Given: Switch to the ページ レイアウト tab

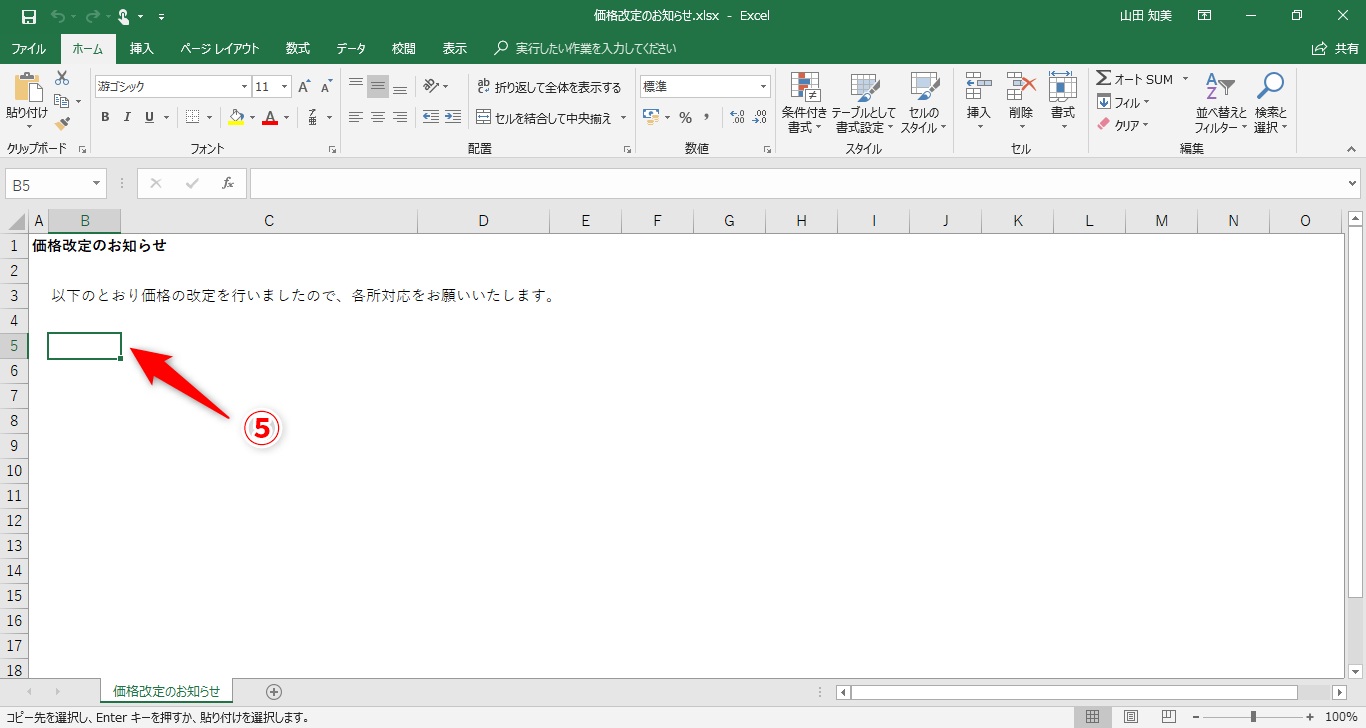Looking at the screenshot, I should [x=220, y=48].
